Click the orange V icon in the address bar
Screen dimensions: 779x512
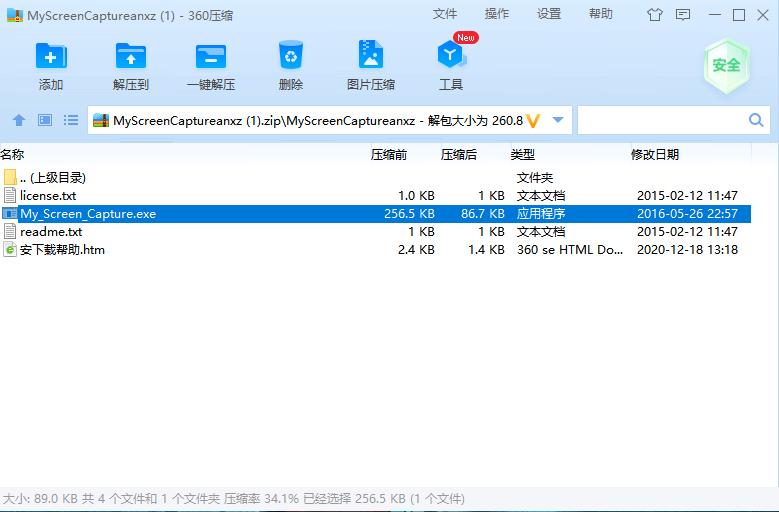pos(533,121)
